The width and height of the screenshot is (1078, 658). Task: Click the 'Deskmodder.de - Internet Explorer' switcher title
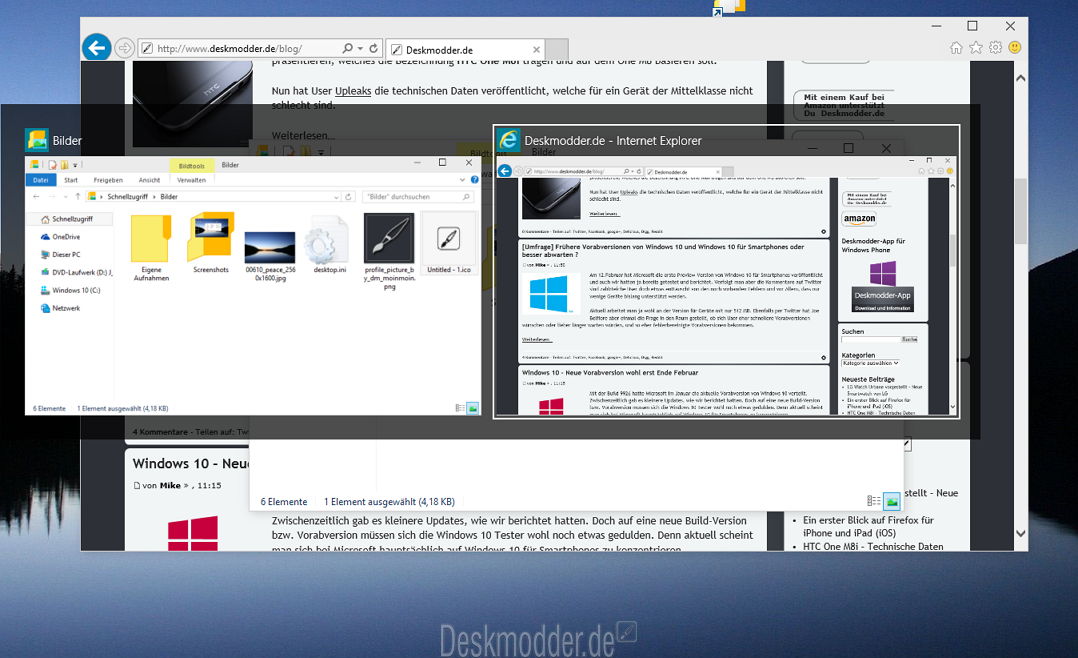[613, 141]
